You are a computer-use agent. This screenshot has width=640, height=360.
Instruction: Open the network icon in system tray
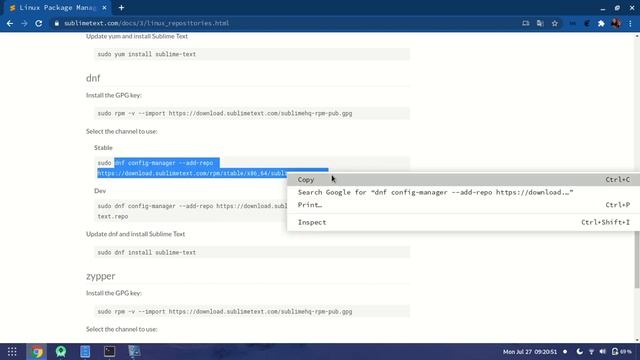click(591, 352)
